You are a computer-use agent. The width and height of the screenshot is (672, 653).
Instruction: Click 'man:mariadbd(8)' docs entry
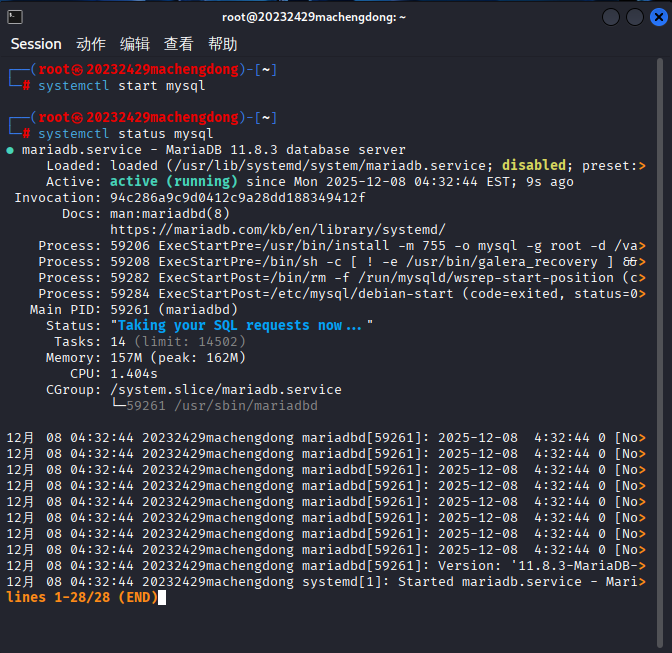170,214
